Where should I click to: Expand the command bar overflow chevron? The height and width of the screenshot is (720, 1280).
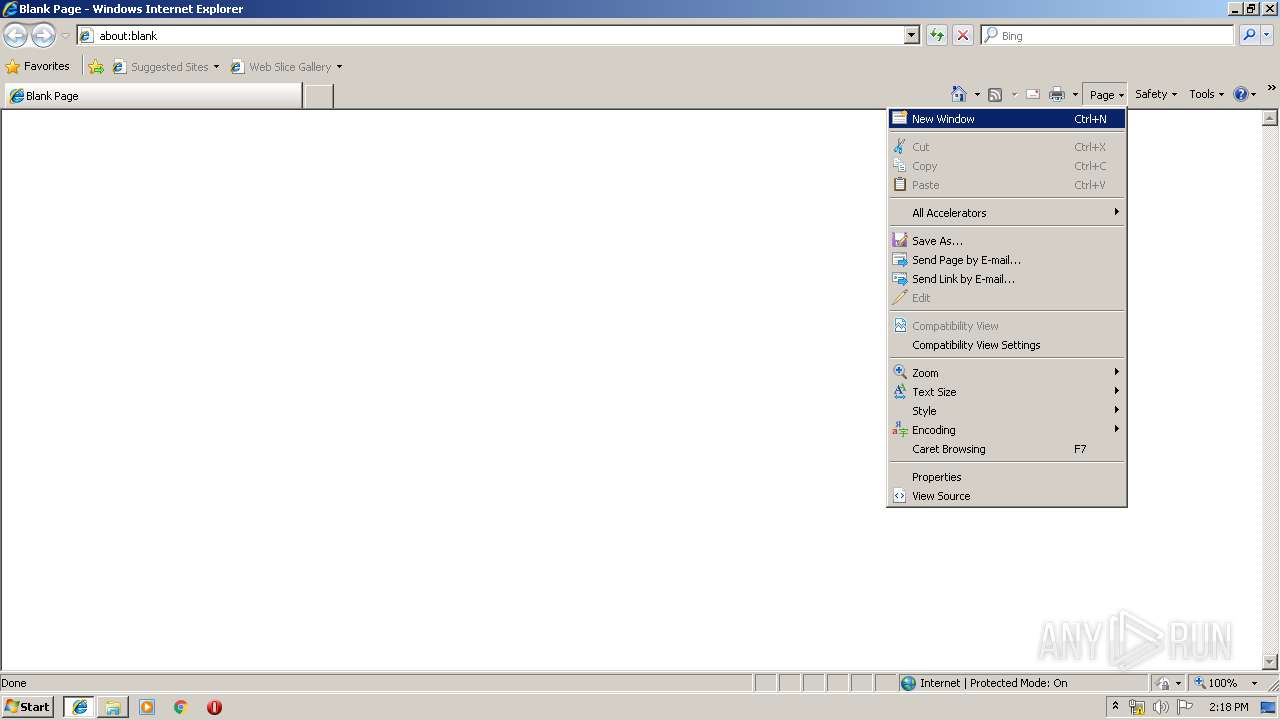click(1271, 88)
